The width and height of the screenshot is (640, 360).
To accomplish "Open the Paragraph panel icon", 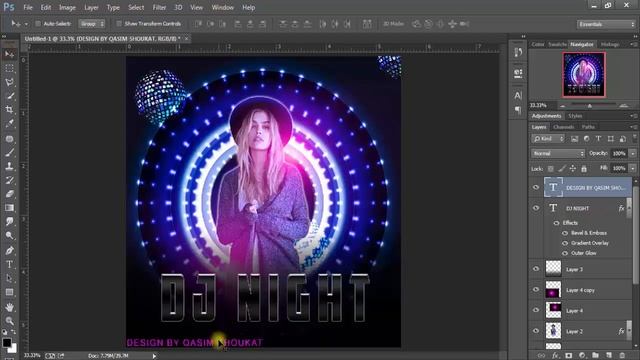I will (x=518, y=110).
